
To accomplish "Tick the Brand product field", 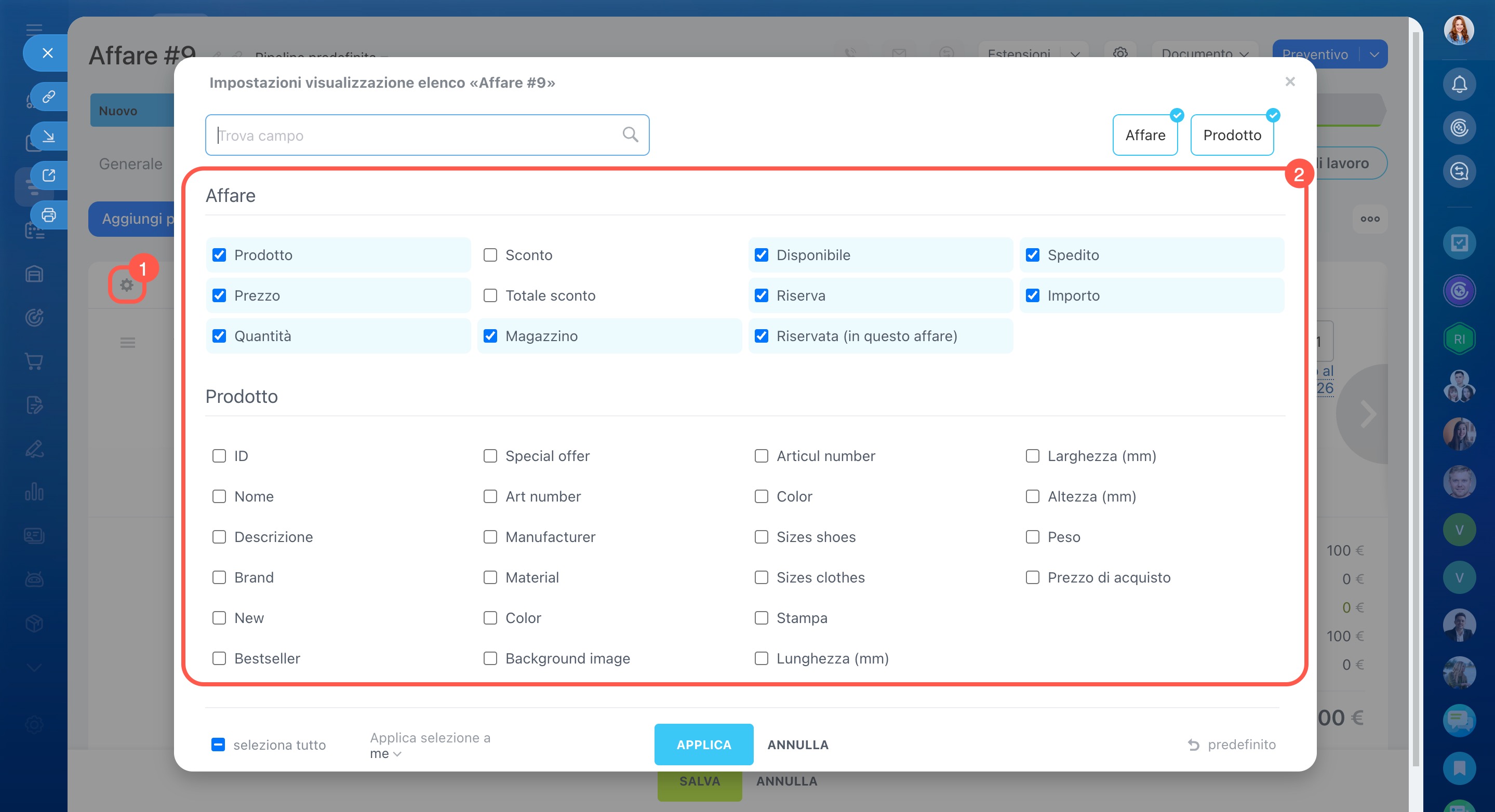I will point(219,578).
